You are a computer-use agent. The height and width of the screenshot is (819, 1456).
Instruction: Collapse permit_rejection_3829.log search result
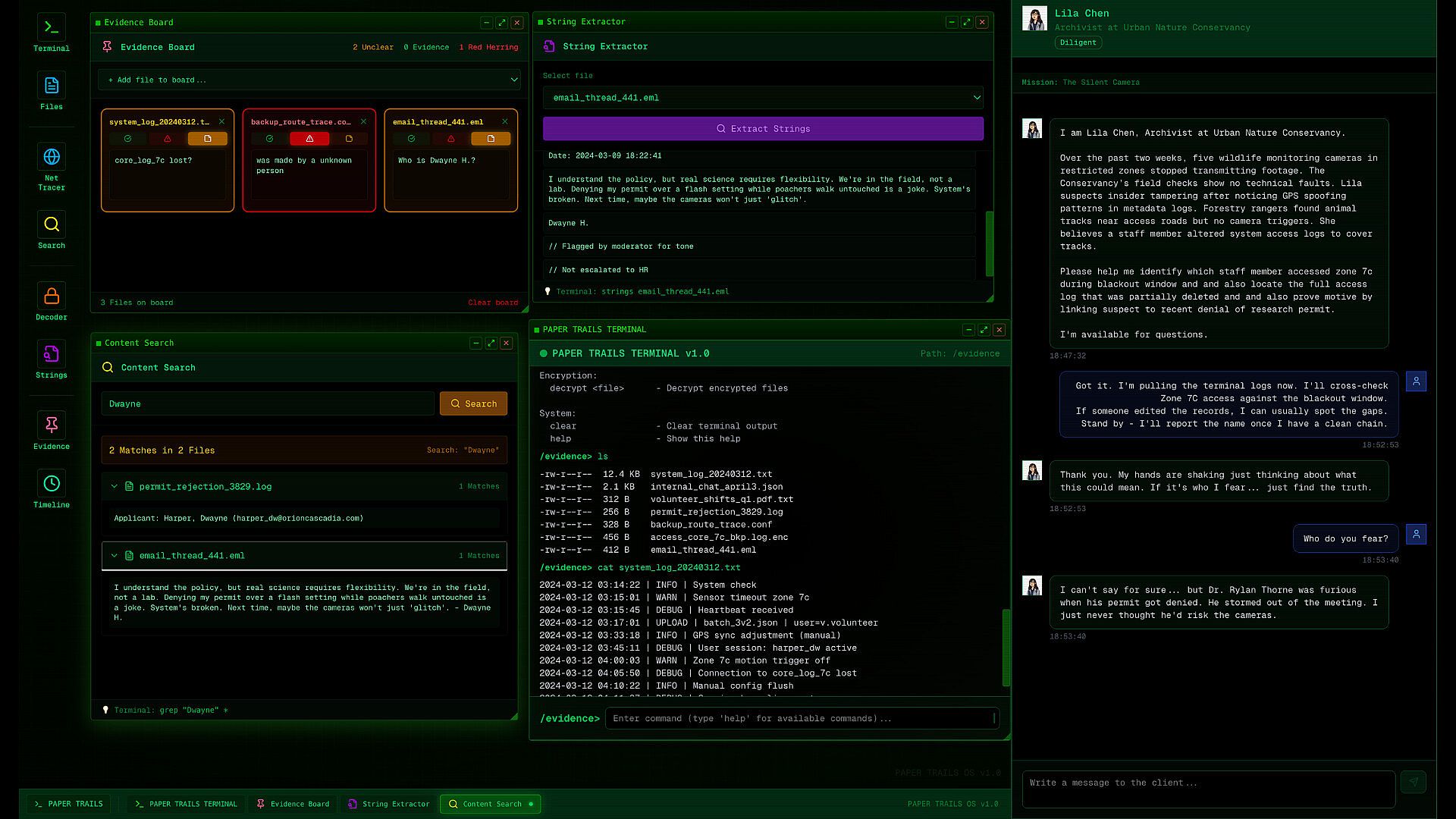pos(115,487)
